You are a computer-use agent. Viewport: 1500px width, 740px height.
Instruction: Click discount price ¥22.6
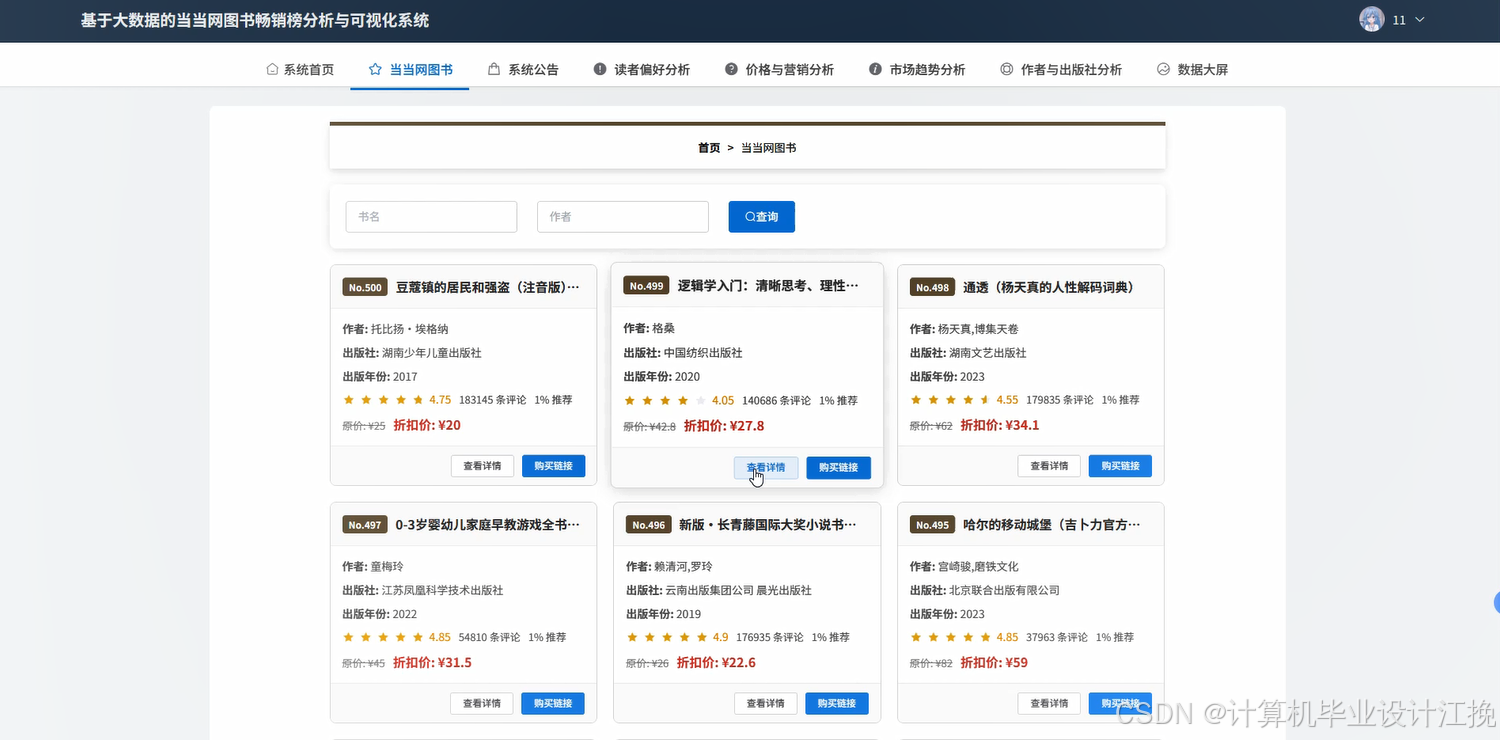[716, 663]
